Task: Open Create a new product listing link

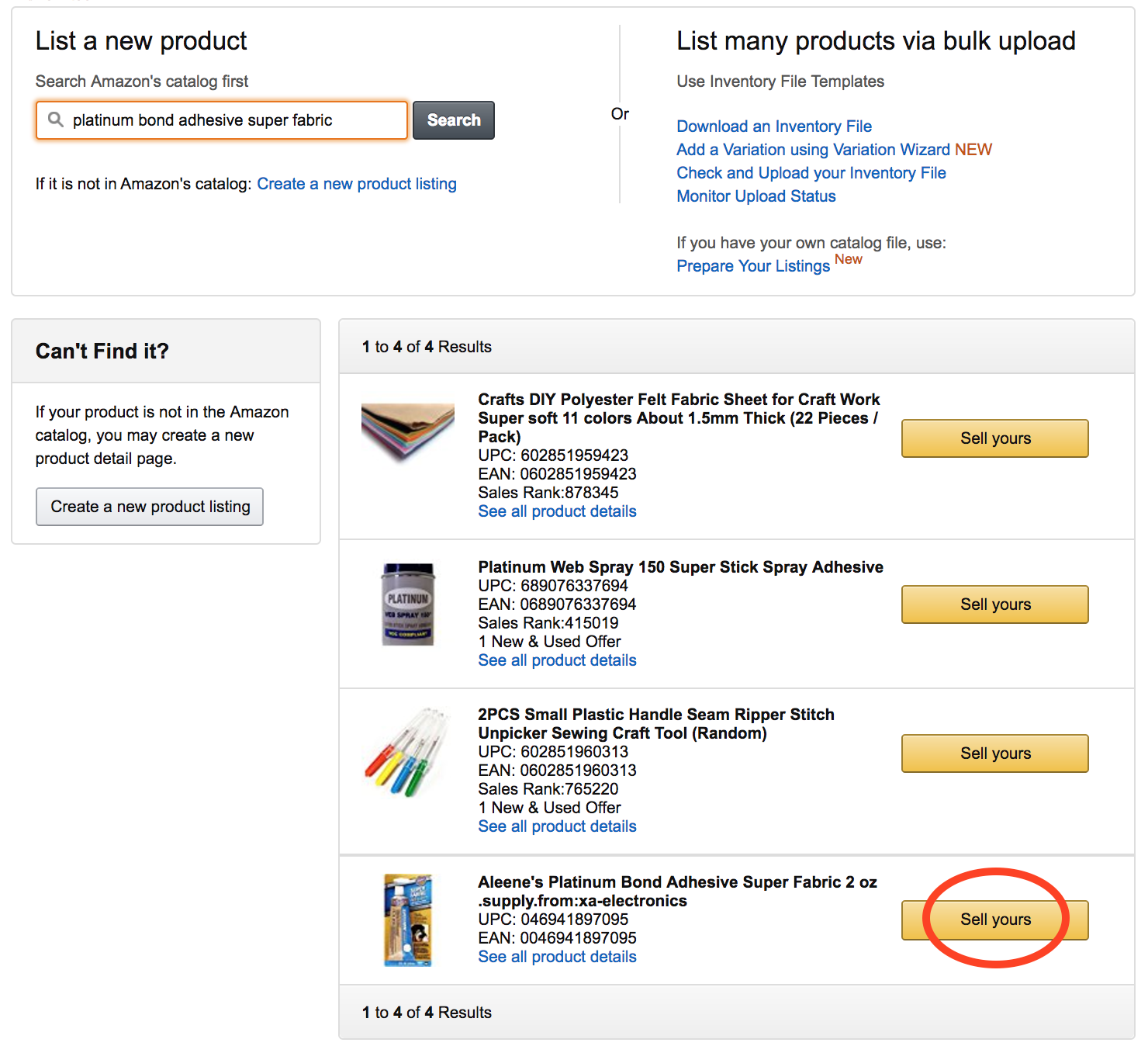Action: click(x=357, y=184)
